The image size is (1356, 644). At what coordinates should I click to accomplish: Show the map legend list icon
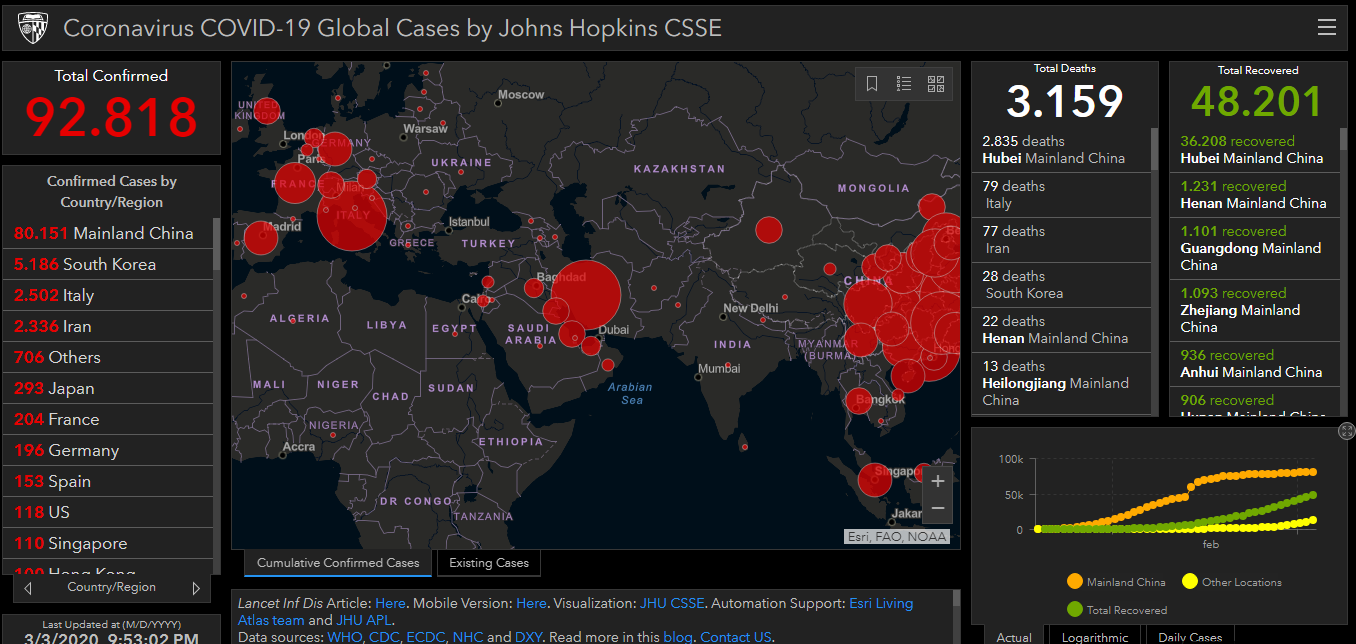point(904,84)
